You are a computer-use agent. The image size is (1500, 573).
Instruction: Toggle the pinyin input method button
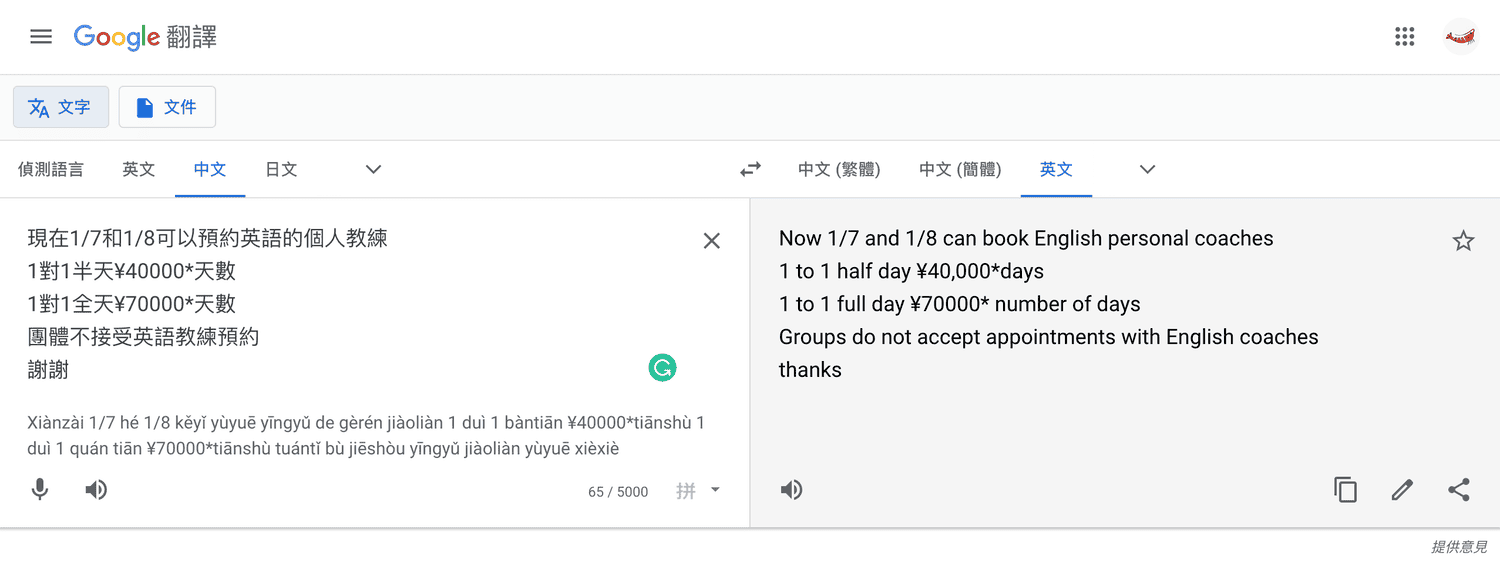coord(686,490)
